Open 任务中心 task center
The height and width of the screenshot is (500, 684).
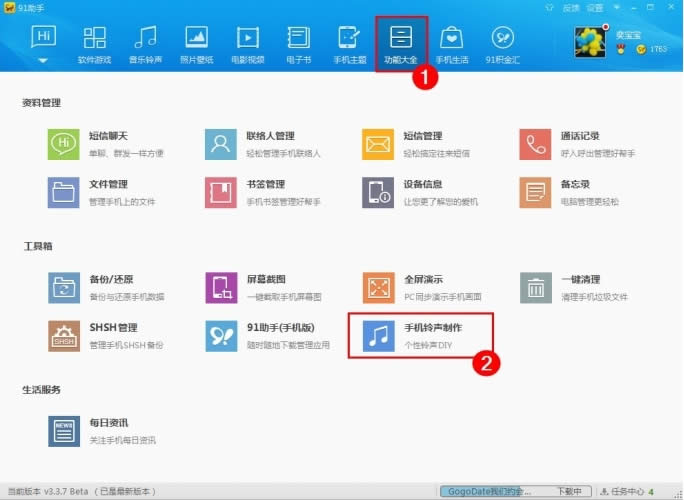coord(627,492)
